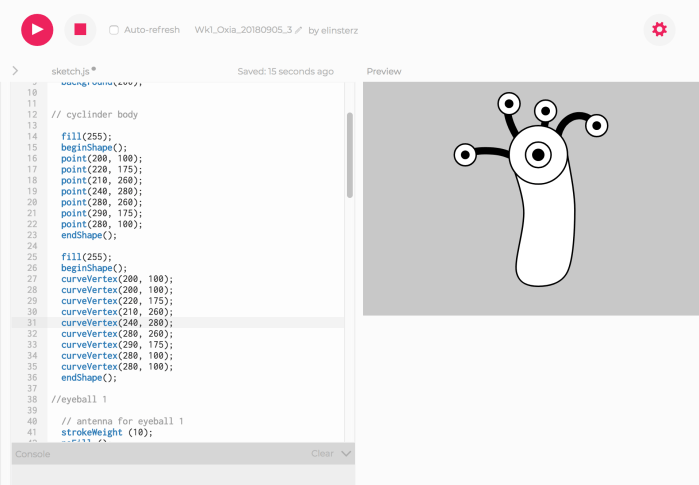The width and height of the screenshot is (699, 485).
Task: Click first beginShape() on line 15
Action: (94, 148)
